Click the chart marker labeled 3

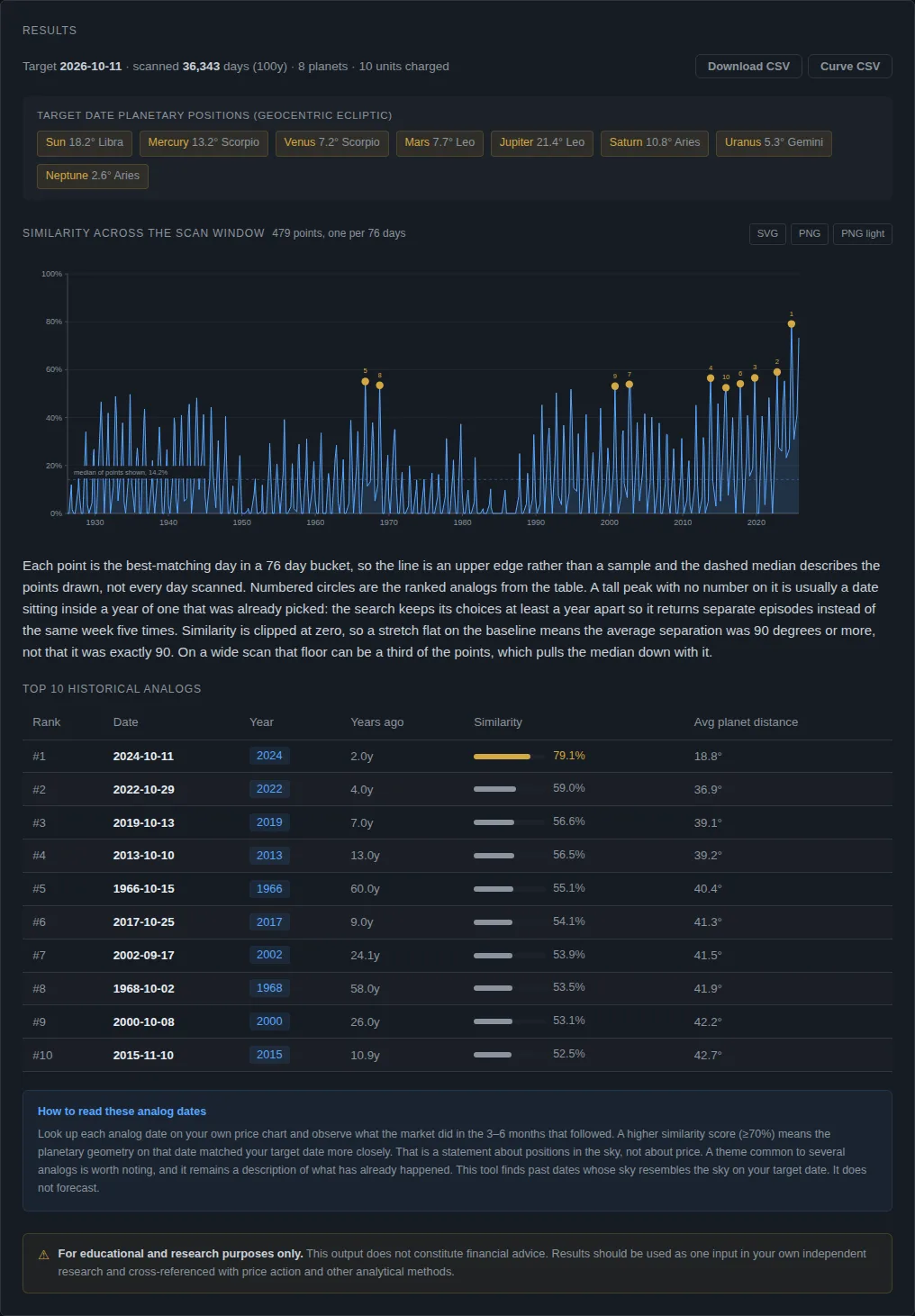[755, 378]
